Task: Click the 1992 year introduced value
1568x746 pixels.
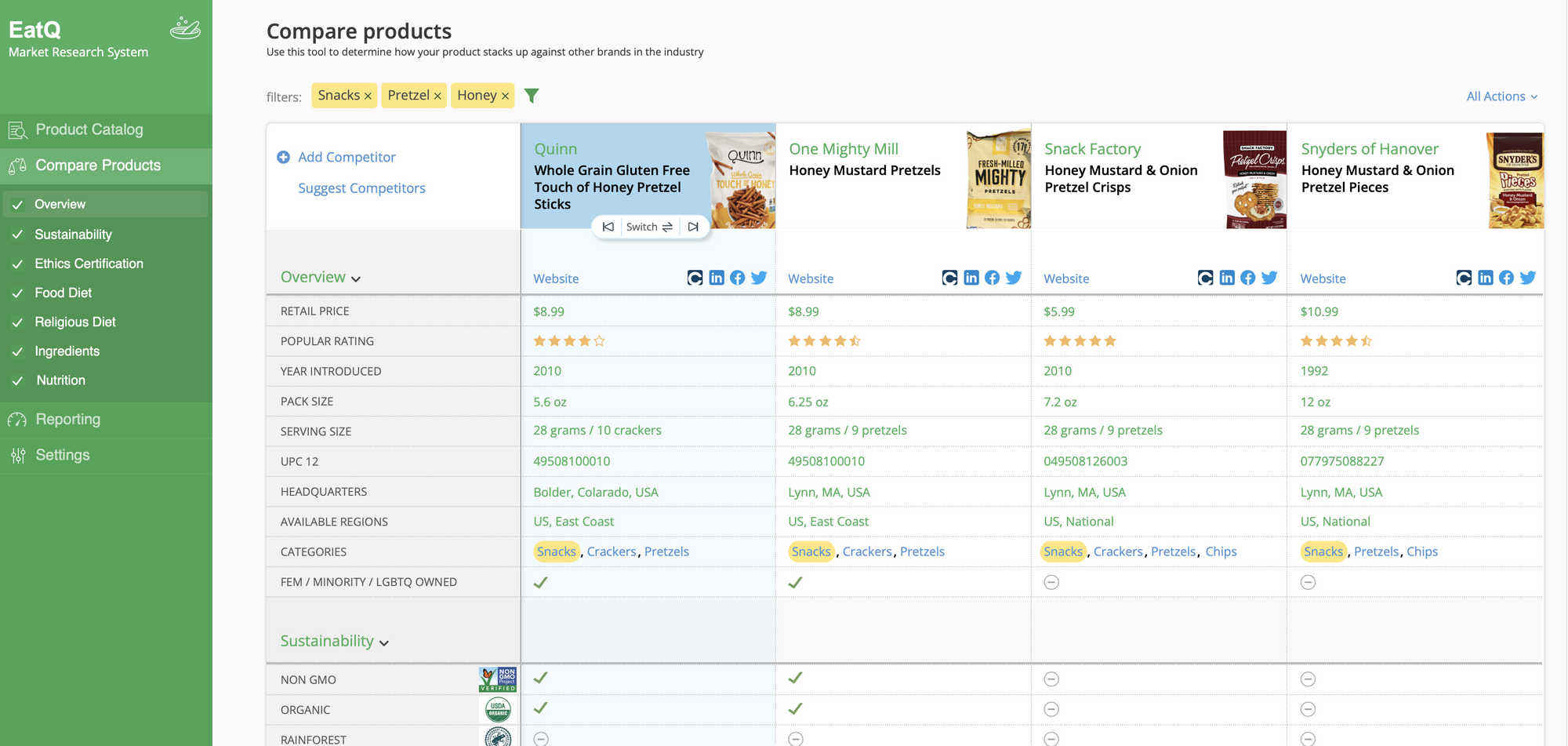Action: [1314, 371]
